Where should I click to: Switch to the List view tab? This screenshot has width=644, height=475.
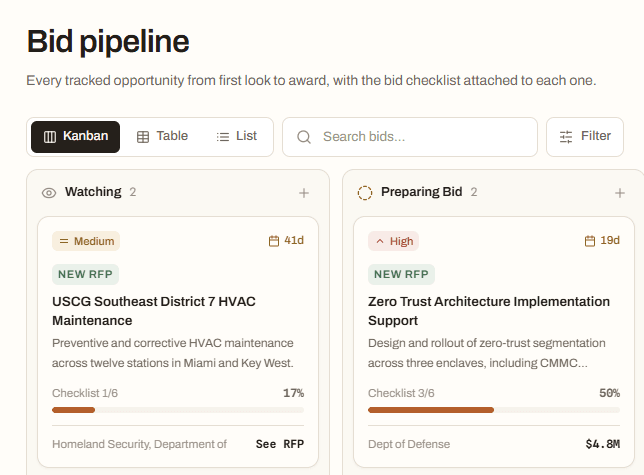click(237, 137)
